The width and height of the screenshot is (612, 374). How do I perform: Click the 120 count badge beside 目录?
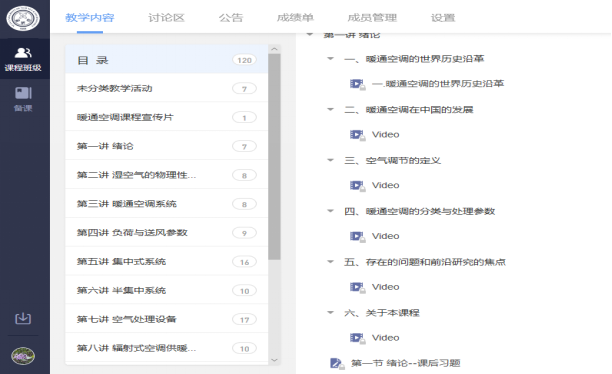click(244, 60)
